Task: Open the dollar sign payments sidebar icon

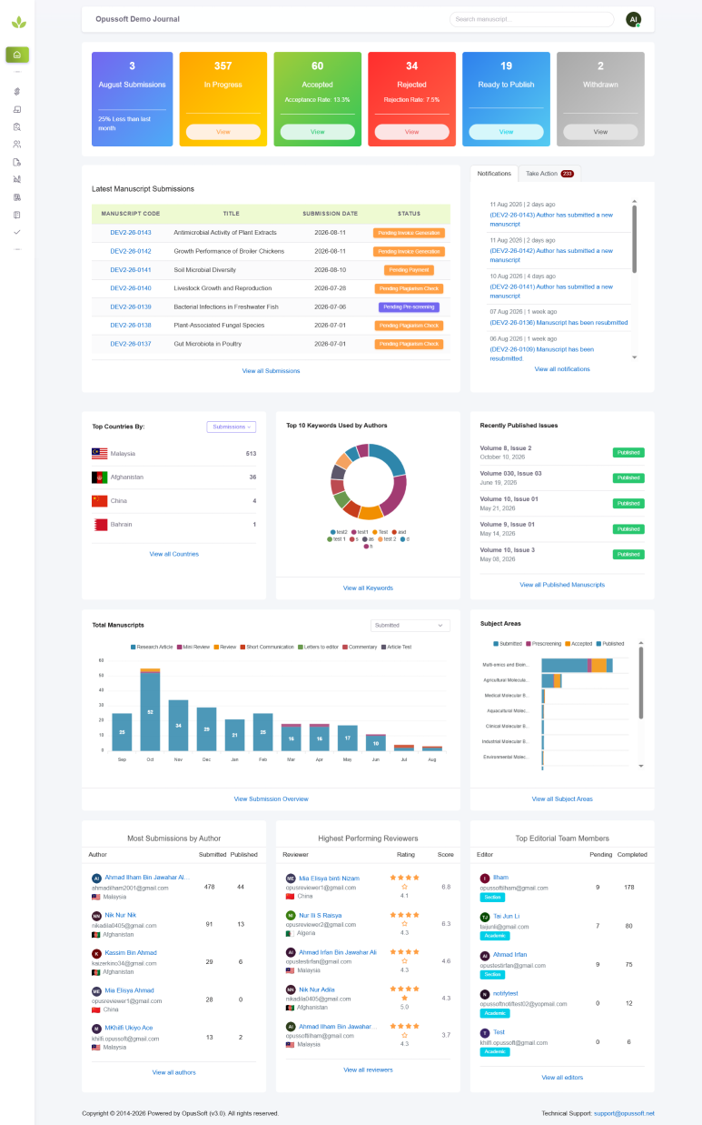Action: pos(17,92)
